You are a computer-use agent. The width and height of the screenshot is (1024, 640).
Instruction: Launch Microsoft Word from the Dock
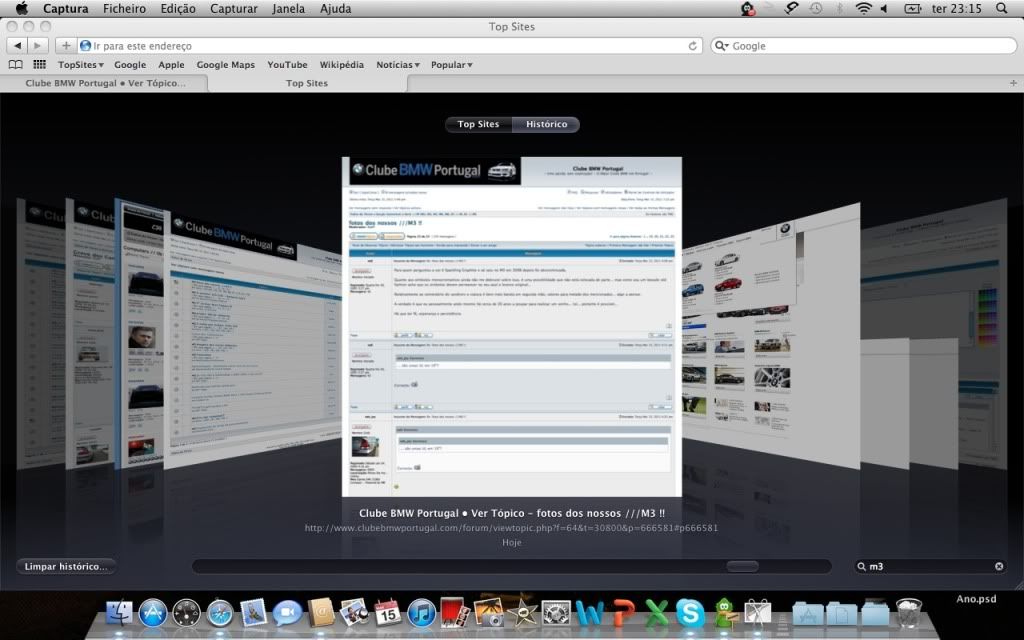coord(590,613)
